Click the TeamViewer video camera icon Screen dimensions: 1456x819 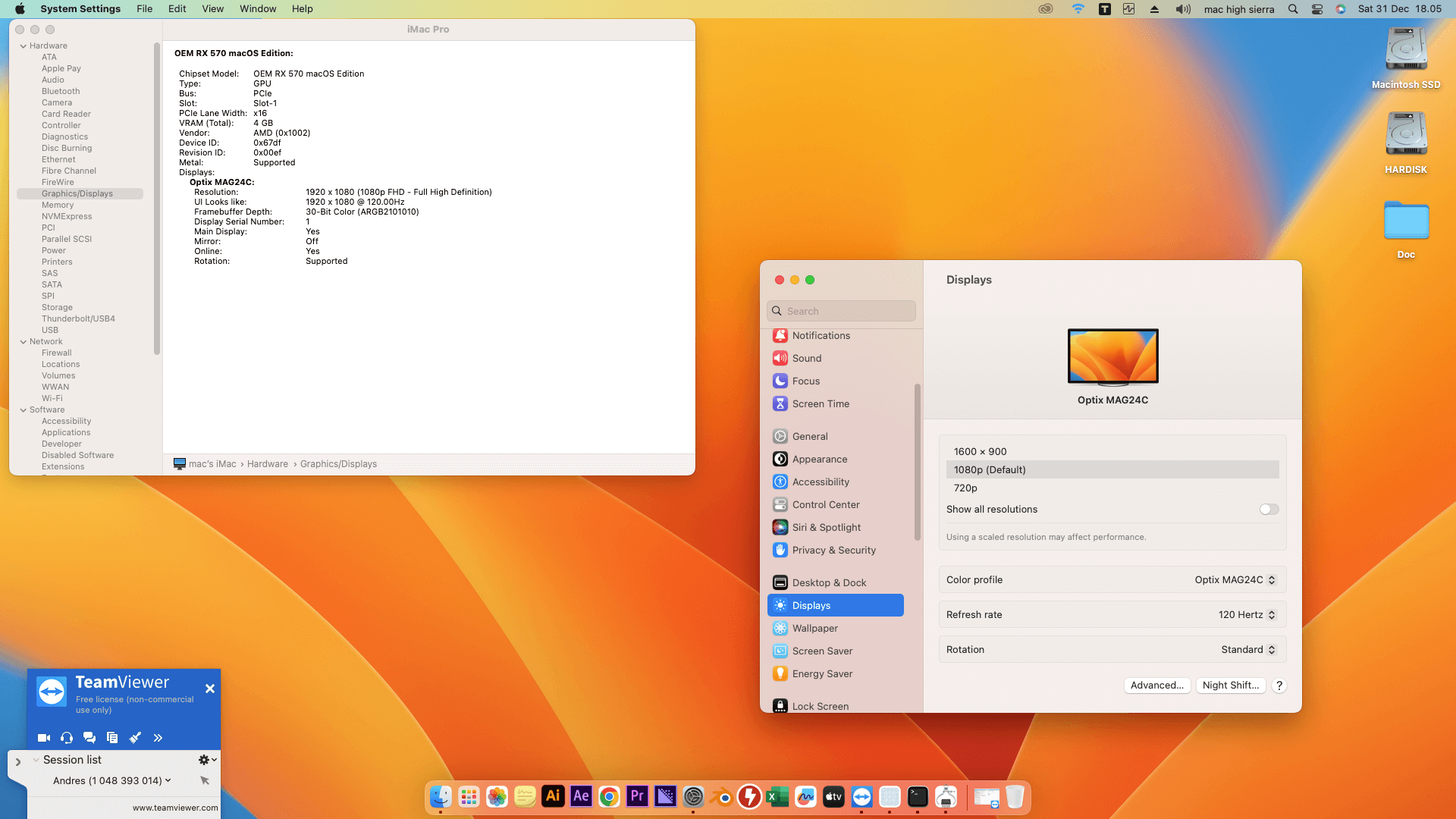point(44,738)
